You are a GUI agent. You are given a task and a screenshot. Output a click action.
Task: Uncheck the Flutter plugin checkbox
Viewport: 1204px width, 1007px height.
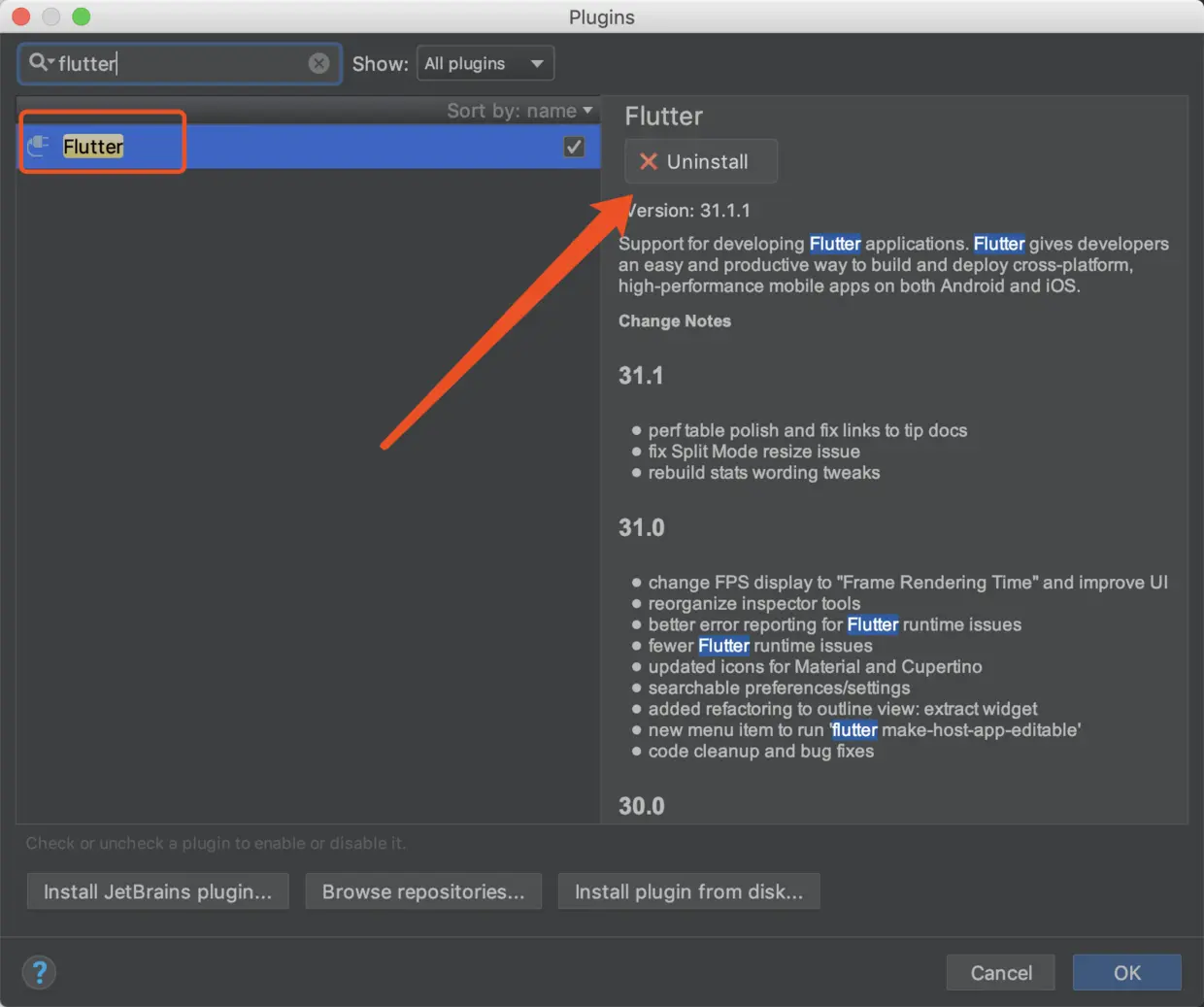pyautogui.click(x=574, y=147)
